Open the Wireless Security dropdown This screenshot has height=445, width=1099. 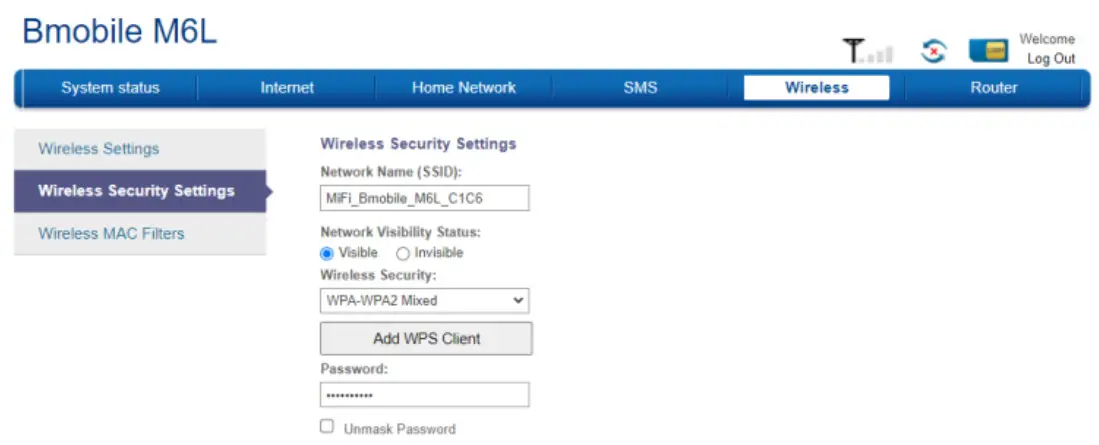point(424,300)
